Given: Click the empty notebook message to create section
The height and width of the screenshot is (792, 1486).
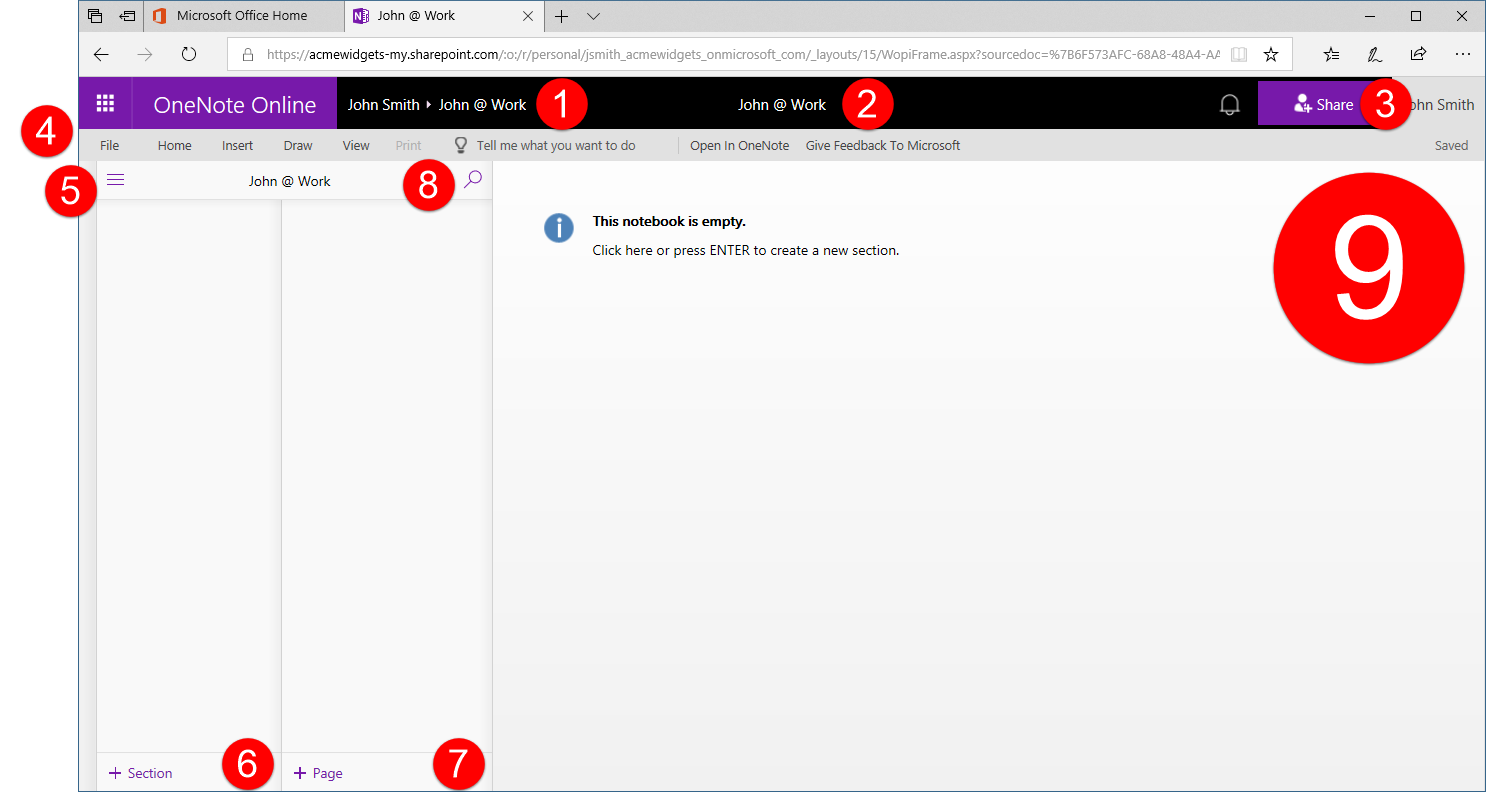Looking at the screenshot, I should (x=746, y=250).
